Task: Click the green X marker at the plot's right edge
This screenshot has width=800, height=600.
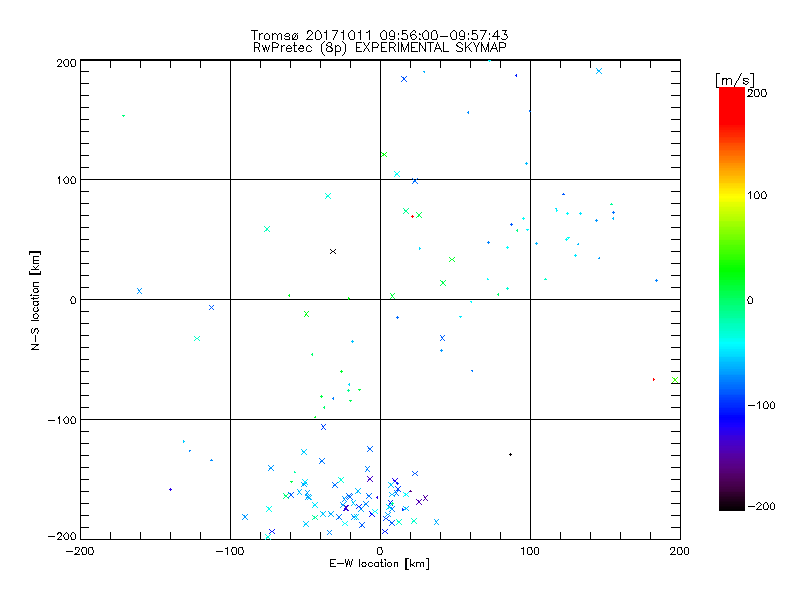Action: click(x=675, y=380)
